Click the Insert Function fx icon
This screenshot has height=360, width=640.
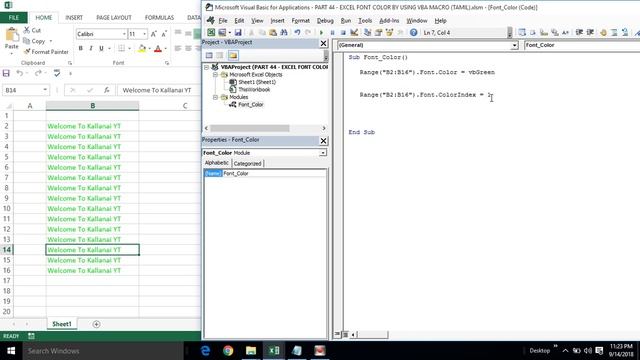pos(107,90)
